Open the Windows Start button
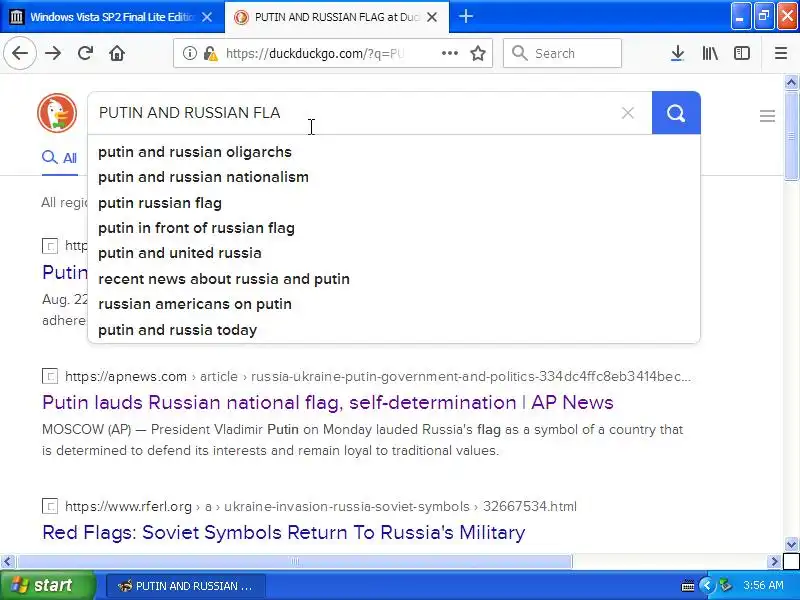Screen dimensions: 800x600 click(x=47, y=585)
